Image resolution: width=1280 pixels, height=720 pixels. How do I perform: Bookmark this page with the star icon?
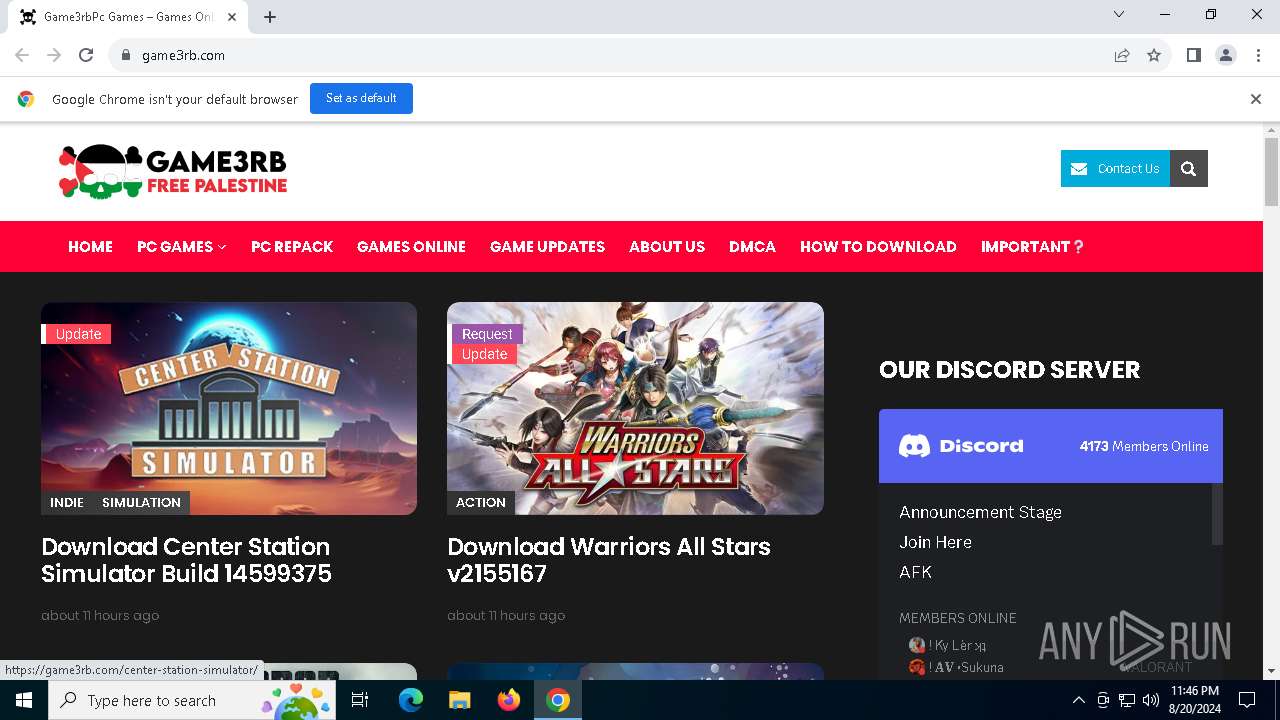[x=1154, y=55]
